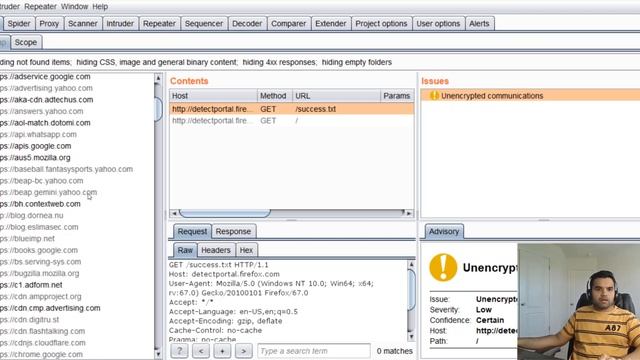Select apis.google.com in site map
Image resolution: width=640 pixels, height=360 pixels.
pos(36,146)
